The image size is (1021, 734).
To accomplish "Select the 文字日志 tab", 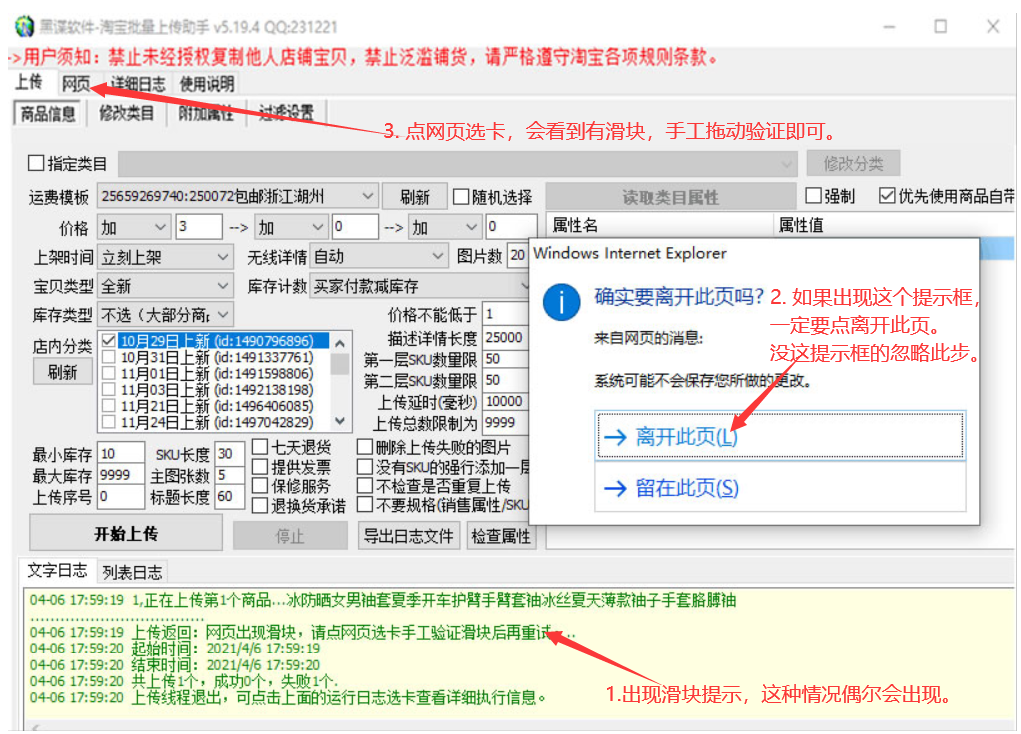I will 57,571.
